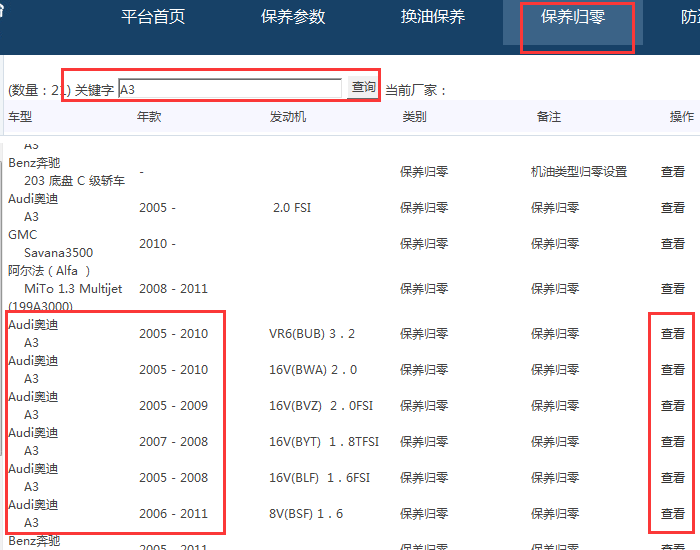Viewport: 700px width, 550px height.
Task: Click the 当前厂家 label
Action: point(416,91)
